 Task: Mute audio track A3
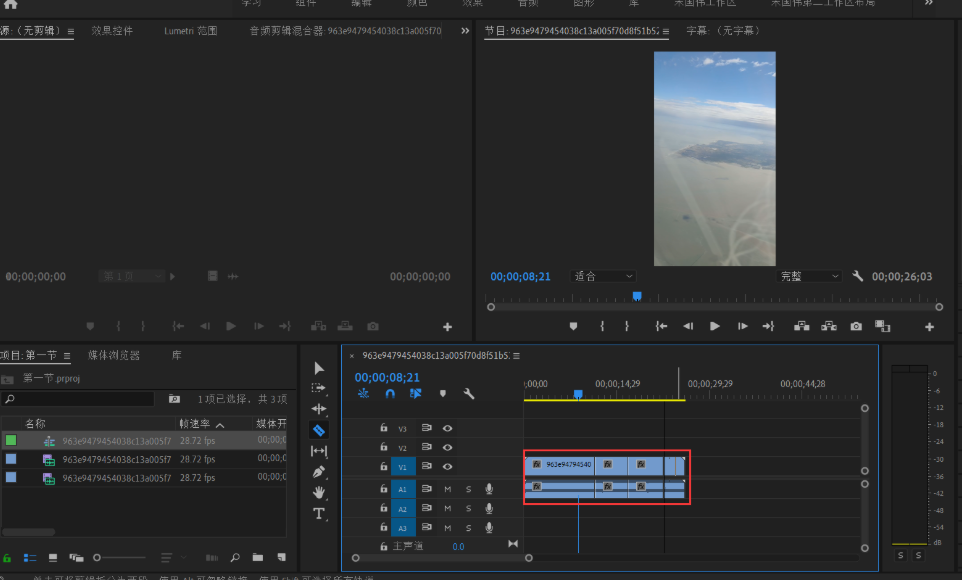(447, 528)
